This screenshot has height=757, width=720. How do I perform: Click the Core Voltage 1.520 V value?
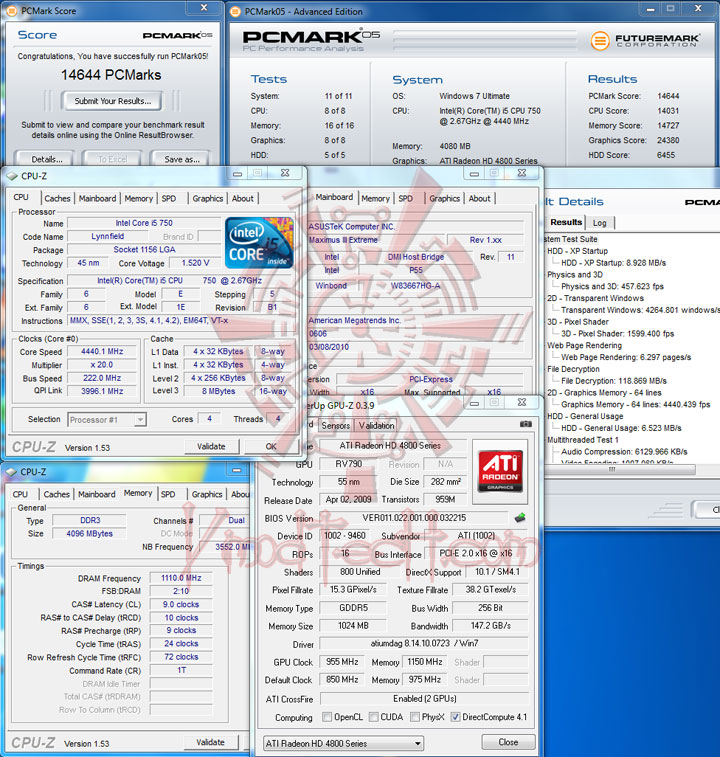195,263
